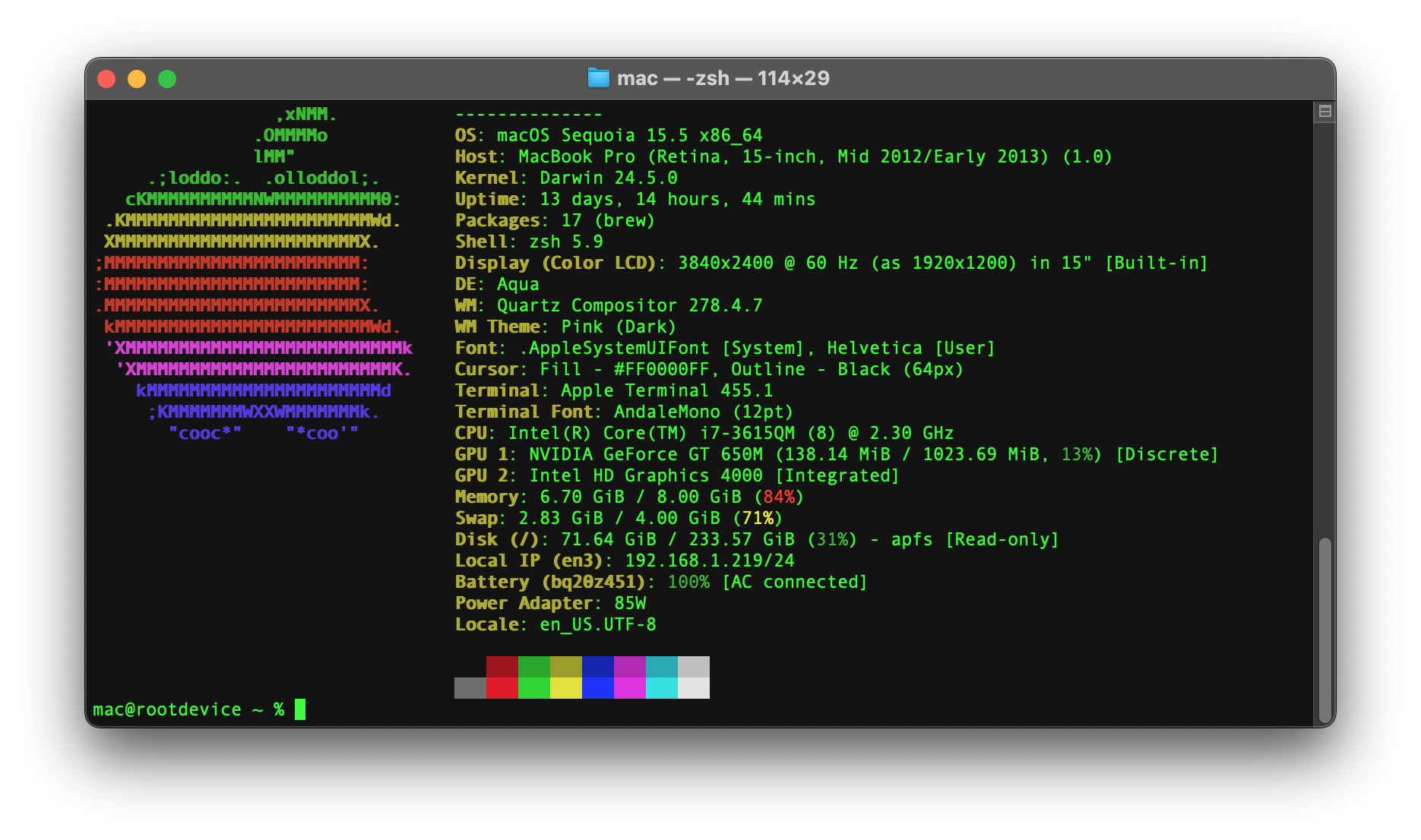This screenshot has width=1421, height=840.
Task: Click the 'Uptime: 13 days, 14 hours' line
Action: coord(635,199)
